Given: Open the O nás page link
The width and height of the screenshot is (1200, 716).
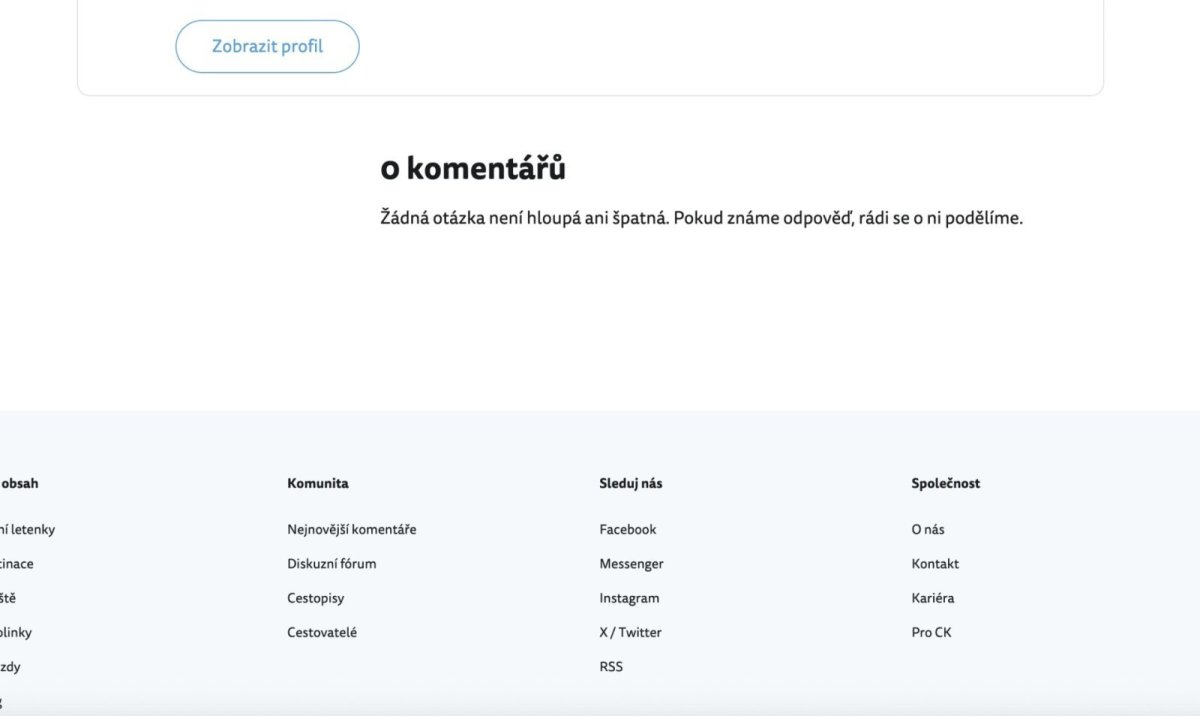Looking at the screenshot, I should tap(927, 530).
